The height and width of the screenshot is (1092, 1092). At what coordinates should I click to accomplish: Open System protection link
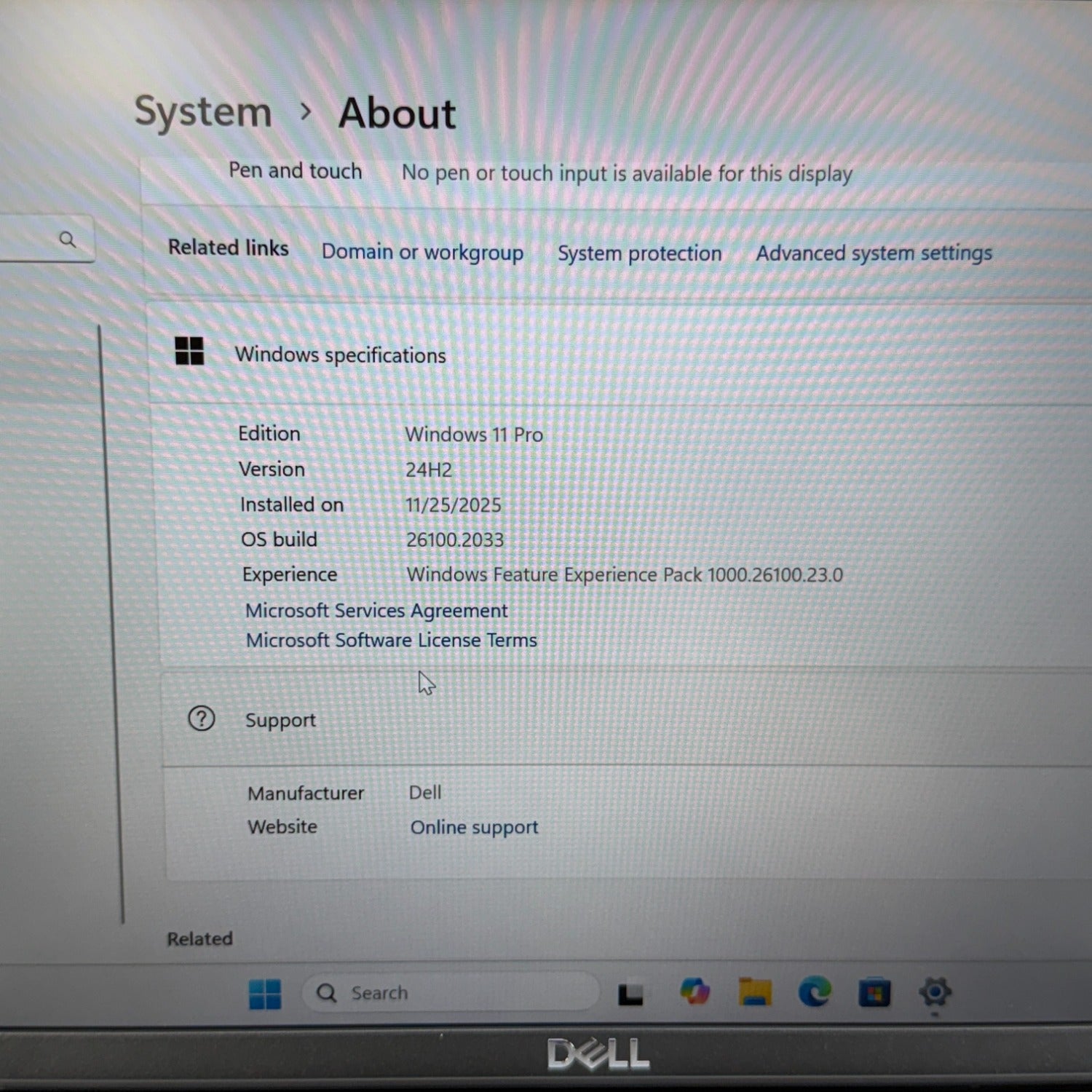coord(639,253)
